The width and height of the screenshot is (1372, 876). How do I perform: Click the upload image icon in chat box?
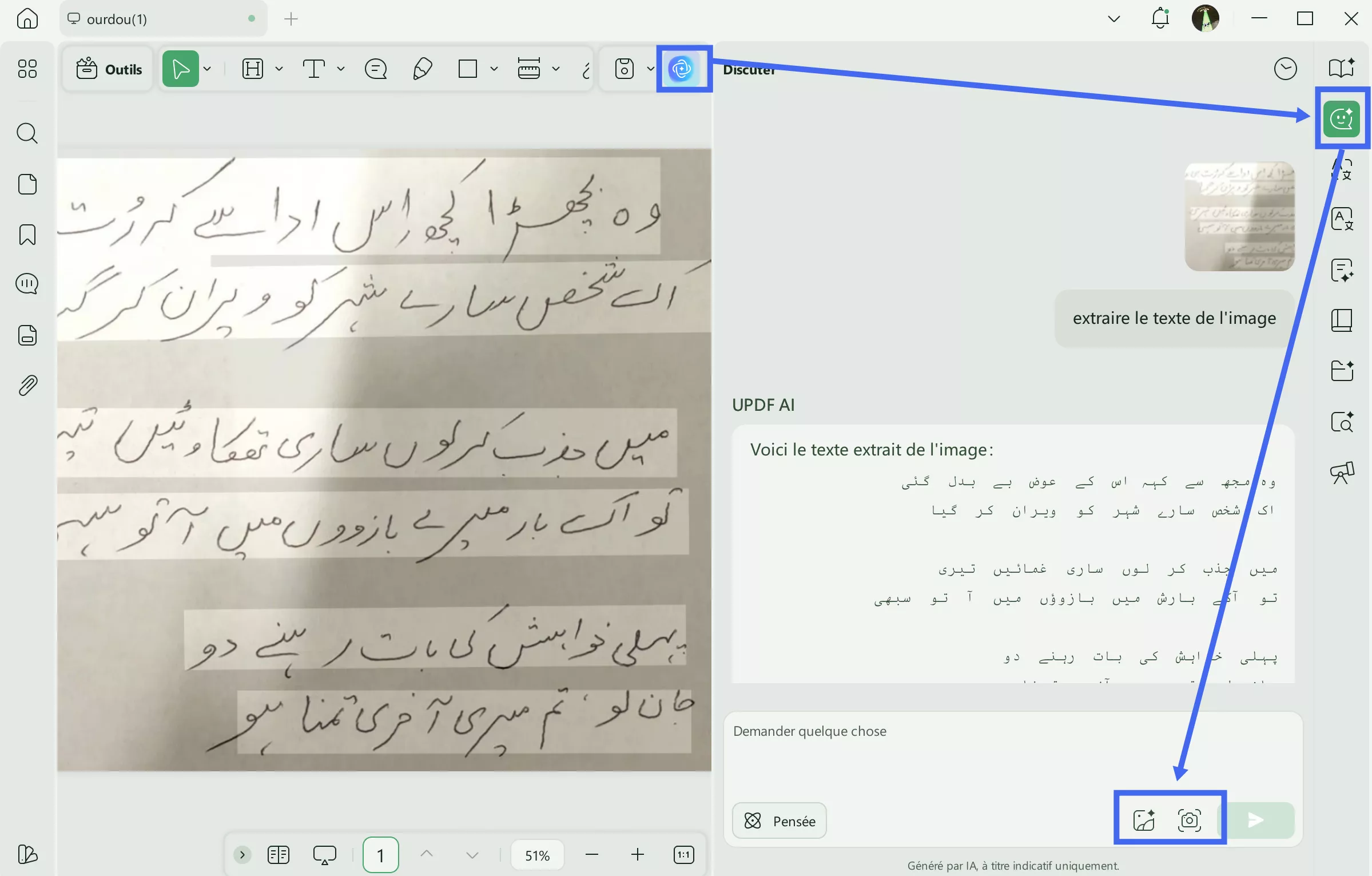click(1144, 820)
